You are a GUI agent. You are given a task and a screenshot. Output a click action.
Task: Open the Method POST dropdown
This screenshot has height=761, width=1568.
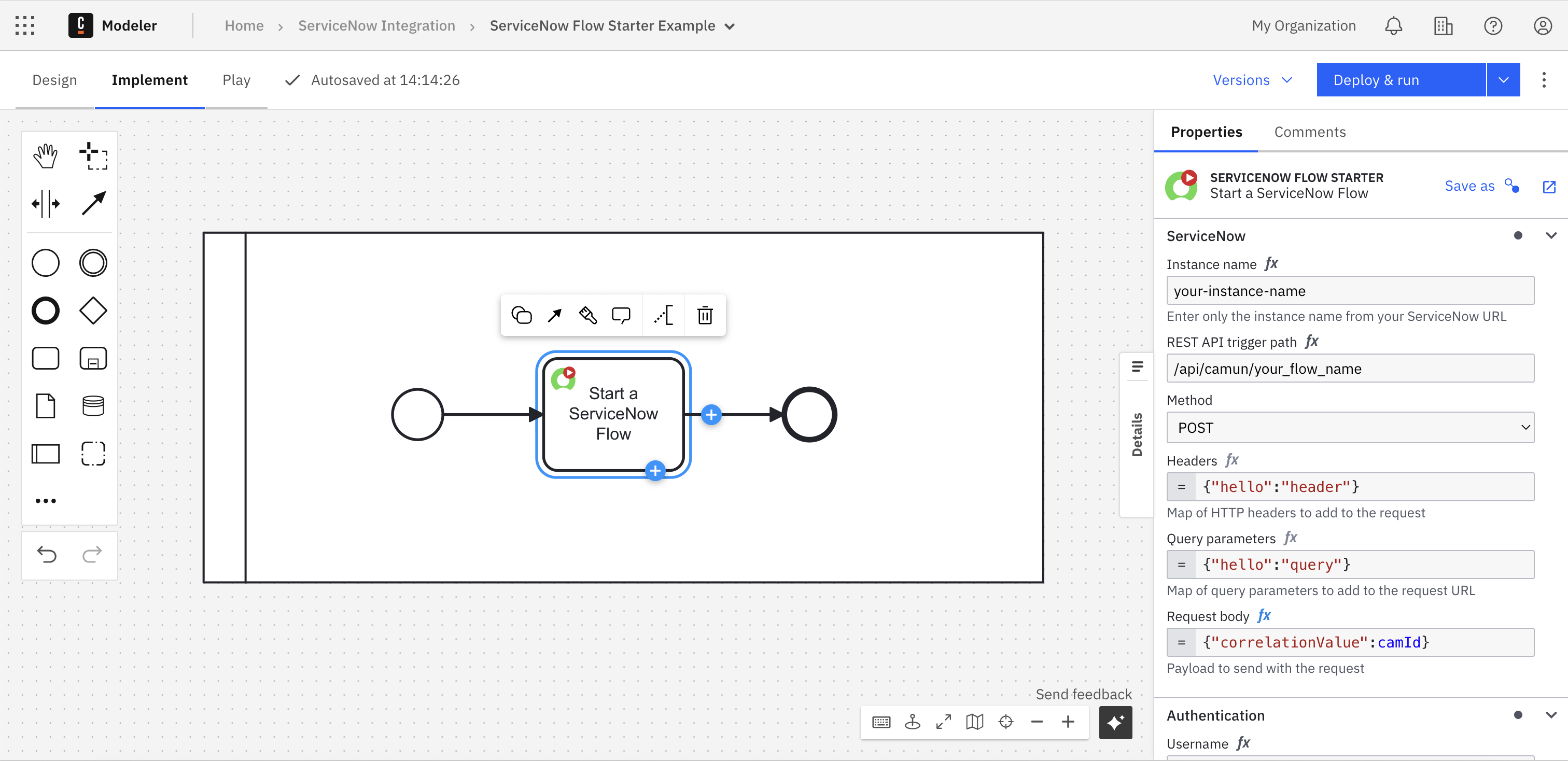click(x=1350, y=428)
